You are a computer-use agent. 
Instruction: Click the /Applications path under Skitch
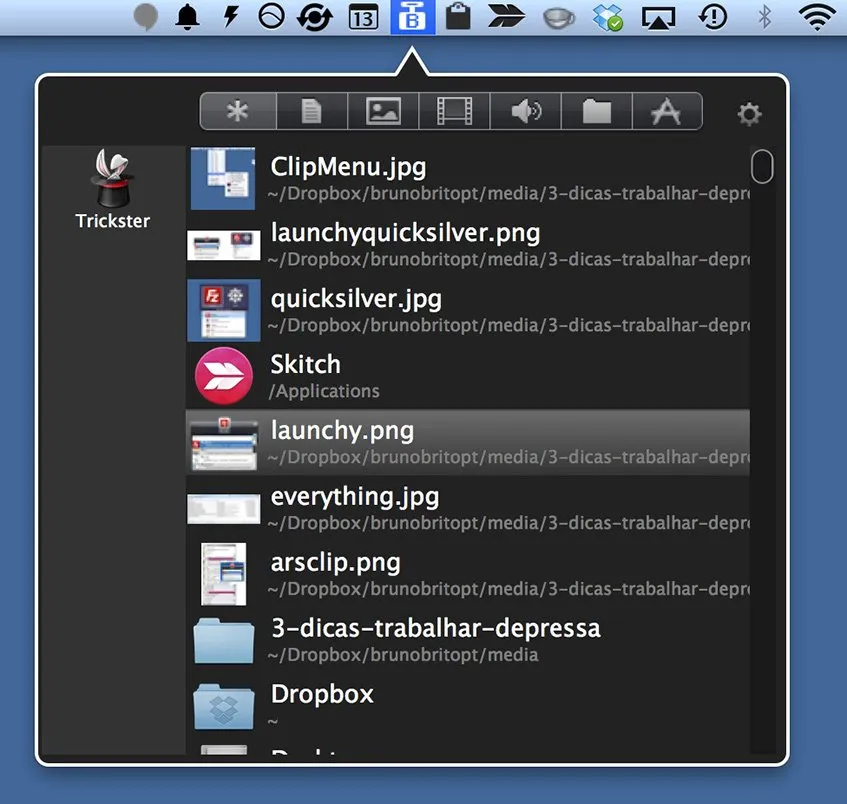tap(324, 391)
